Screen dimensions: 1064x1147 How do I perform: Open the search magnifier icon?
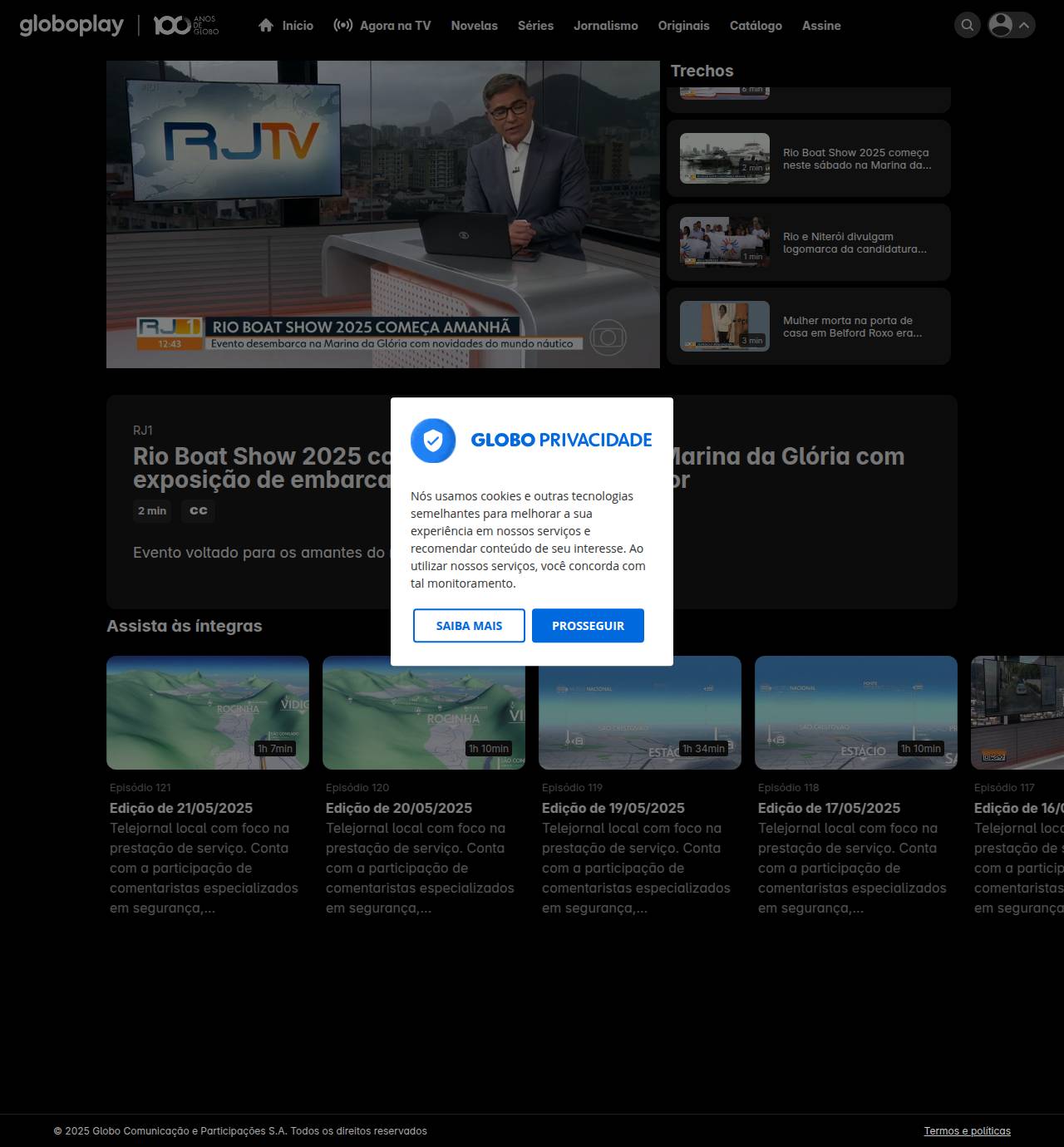point(967,25)
